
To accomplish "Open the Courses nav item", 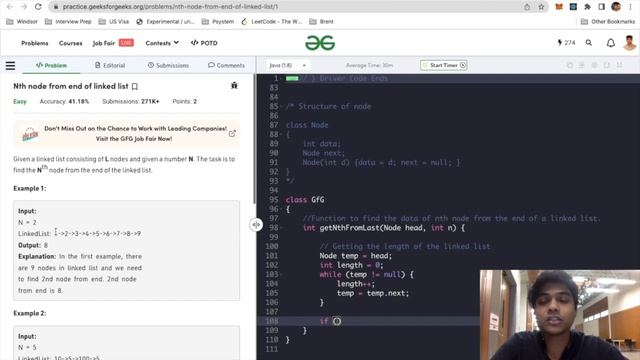I will click(71, 43).
